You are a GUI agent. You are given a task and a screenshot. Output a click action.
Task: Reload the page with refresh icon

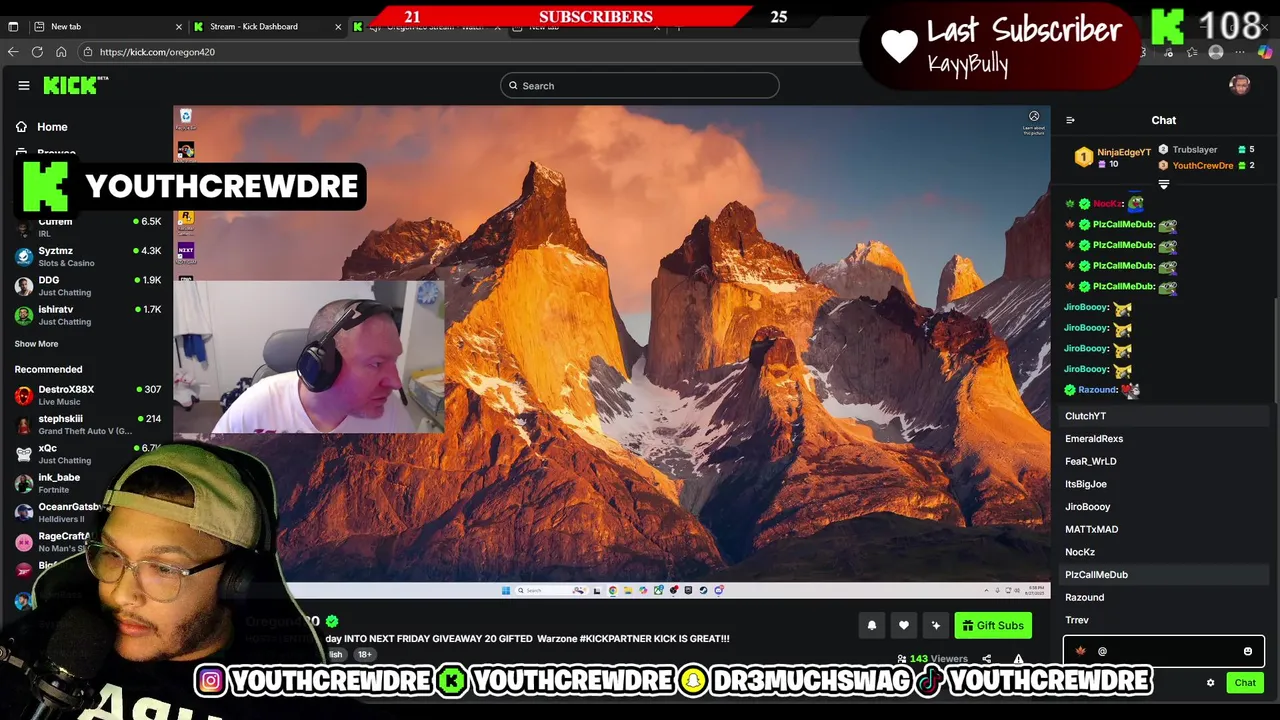click(x=37, y=52)
